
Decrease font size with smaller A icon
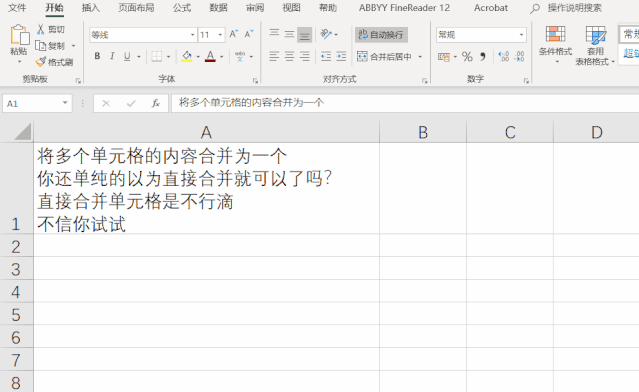pos(249,34)
